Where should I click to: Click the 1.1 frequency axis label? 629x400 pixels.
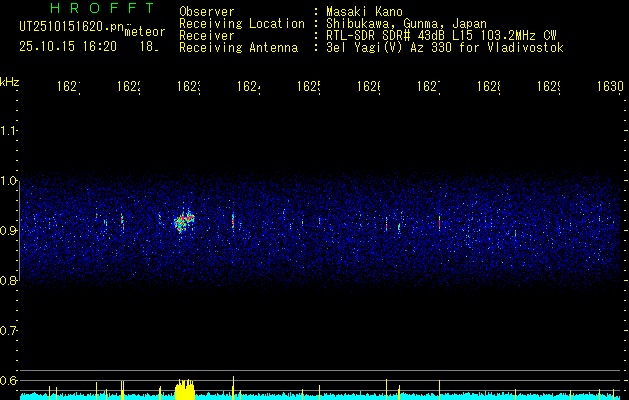point(8,131)
